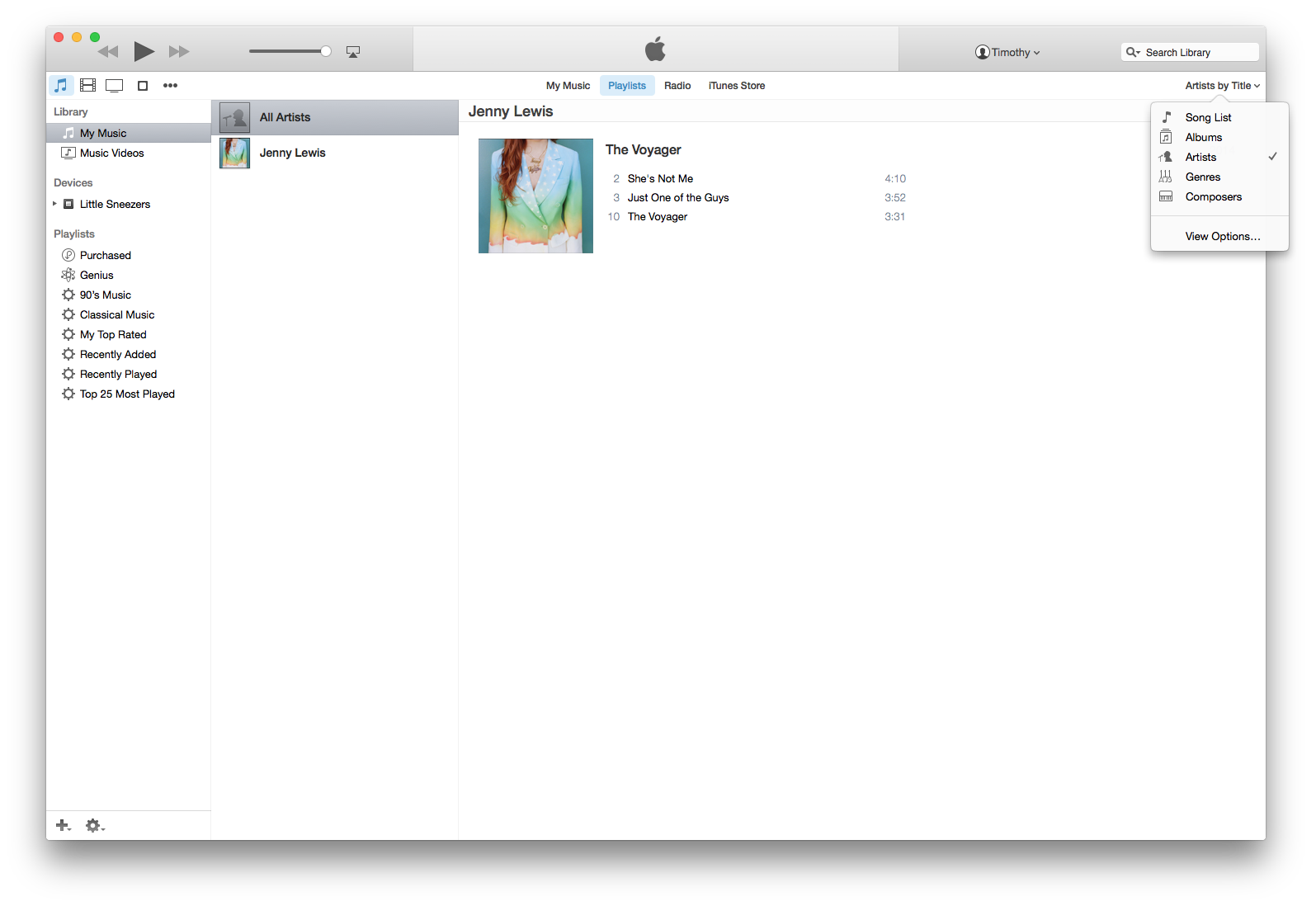Image resolution: width=1316 pixels, height=906 pixels.
Task: Click the Jenny Lewis artist heading
Action: point(511,111)
